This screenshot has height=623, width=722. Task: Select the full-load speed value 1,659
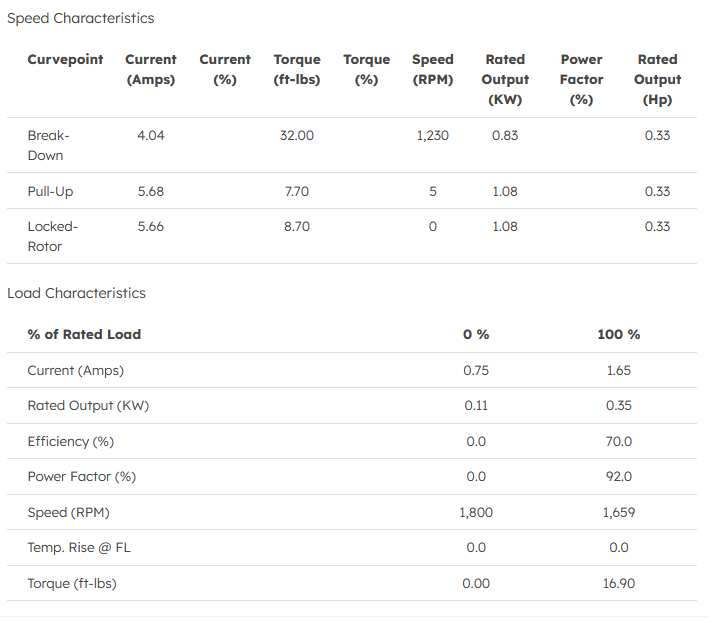point(618,512)
